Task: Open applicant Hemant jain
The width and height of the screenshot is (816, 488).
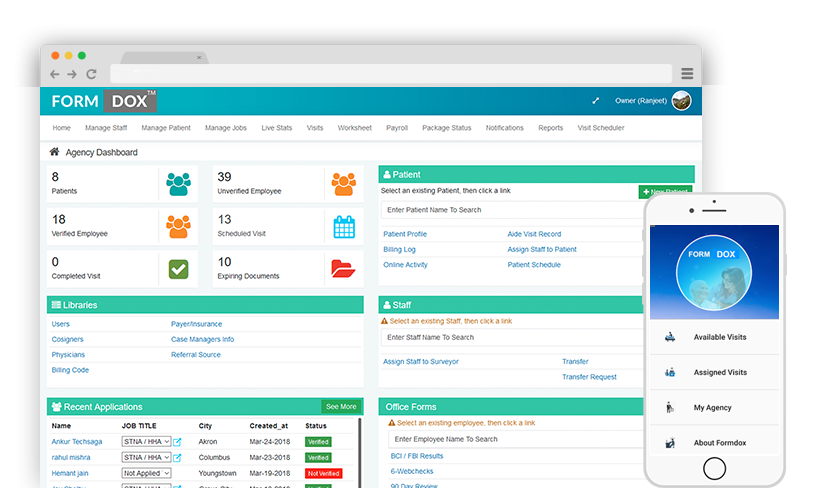Action: (x=70, y=473)
